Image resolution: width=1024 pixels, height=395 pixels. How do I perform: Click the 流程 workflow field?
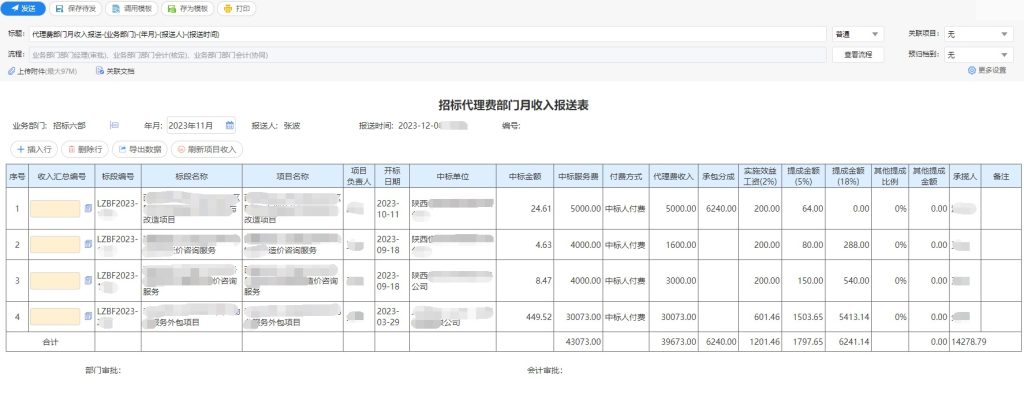[428, 55]
